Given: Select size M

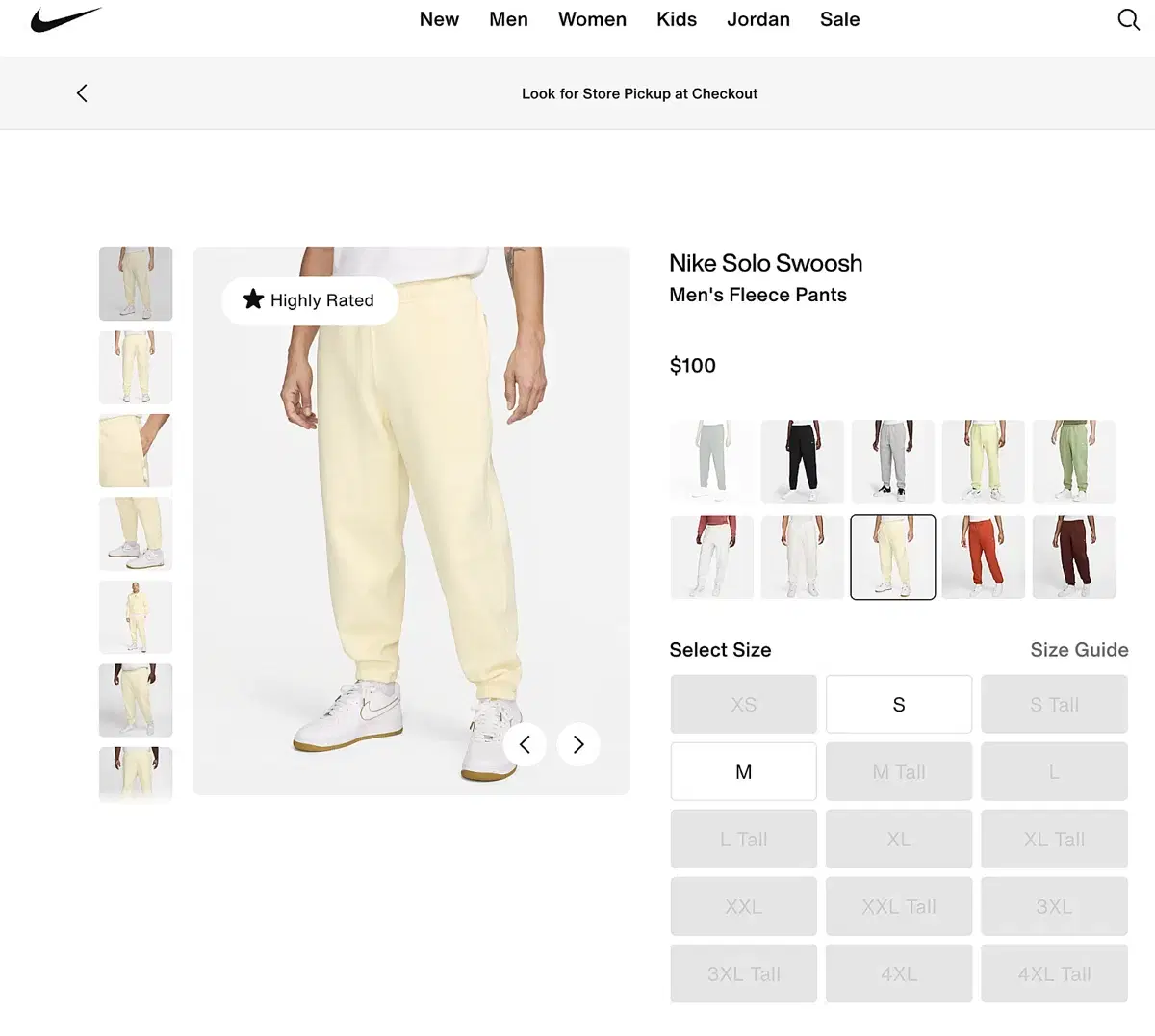Looking at the screenshot, I should tap(744, 772).
